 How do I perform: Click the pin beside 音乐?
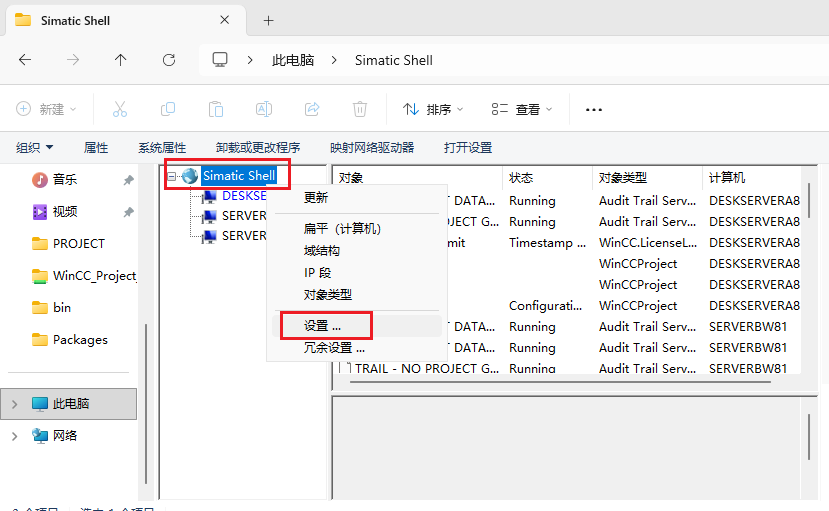[128, 180]
